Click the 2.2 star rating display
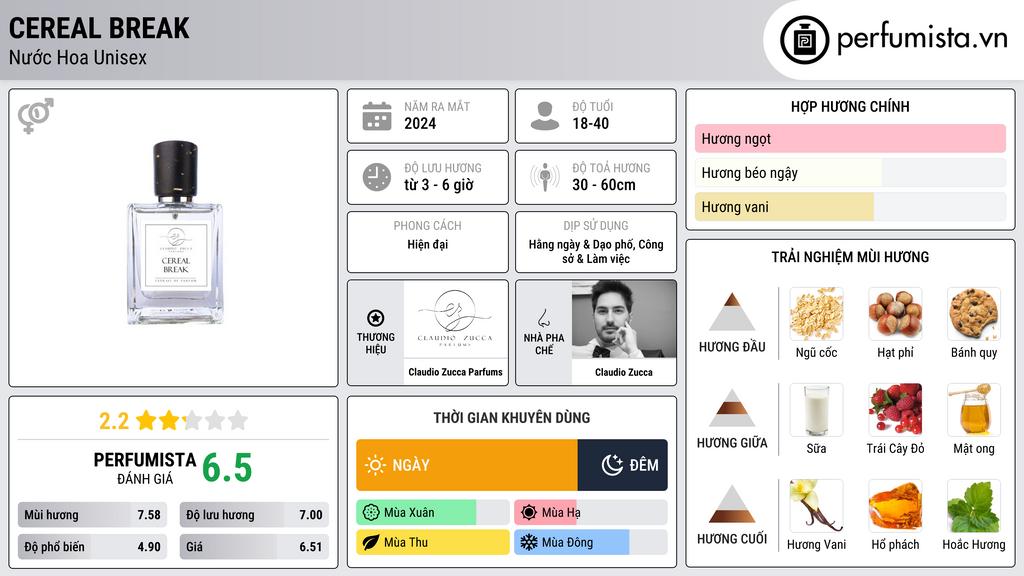This screenshot has height=576, width=1024. click(x=173, y=421)
